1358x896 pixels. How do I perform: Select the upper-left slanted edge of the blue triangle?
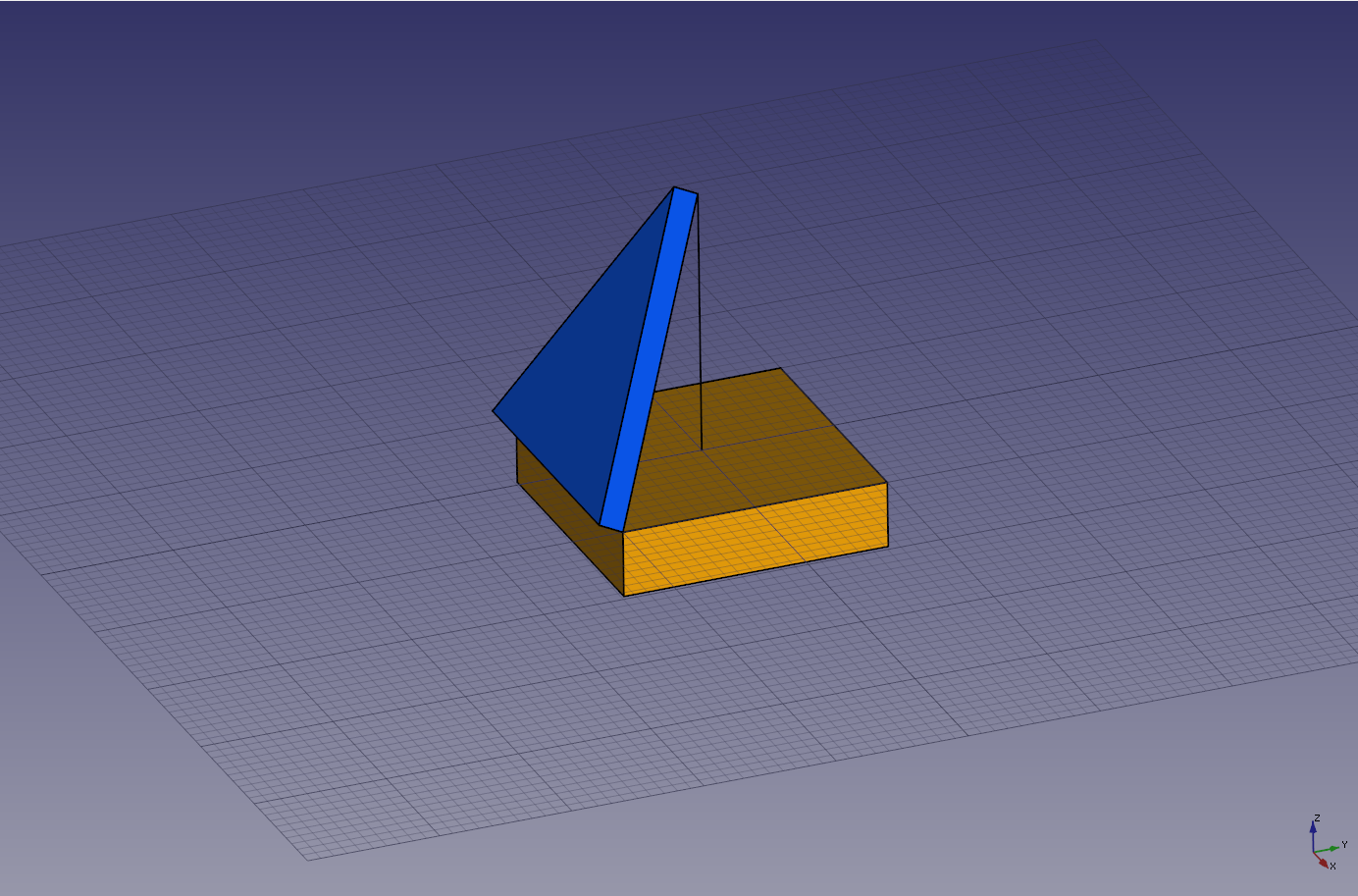[x=584, y=299]
